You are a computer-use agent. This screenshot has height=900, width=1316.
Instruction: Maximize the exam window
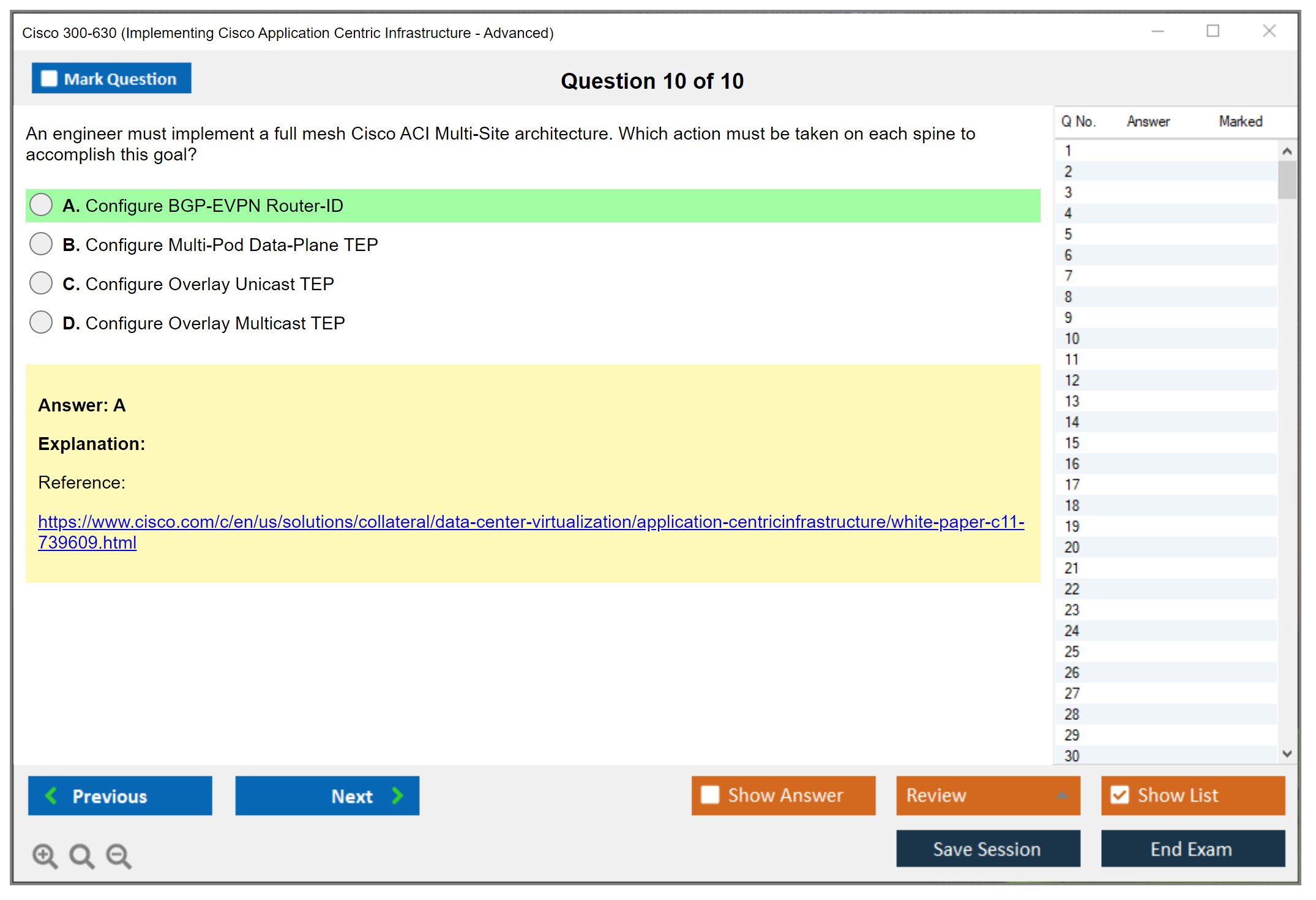pos(1213,31)
